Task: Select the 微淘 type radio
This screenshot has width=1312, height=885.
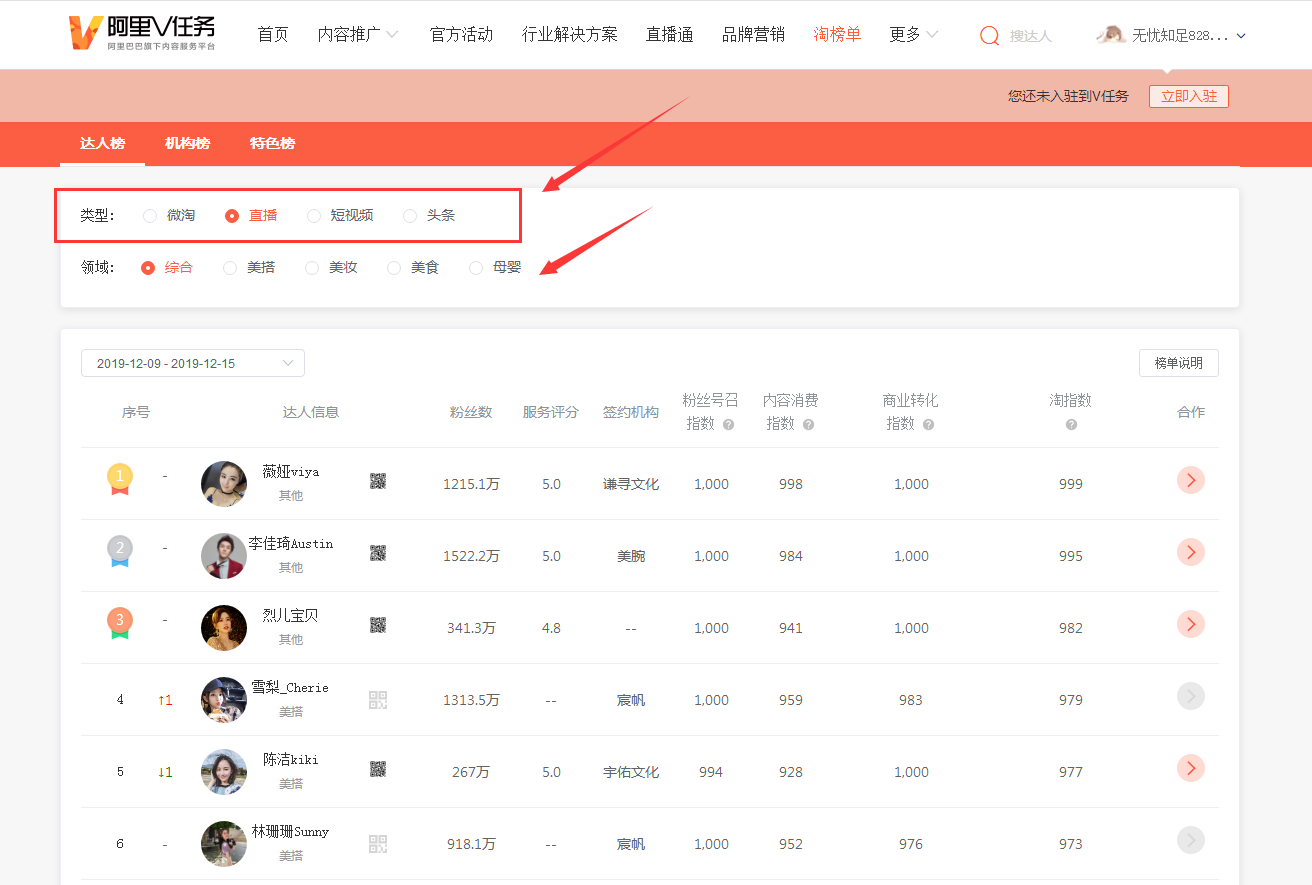Action: (x=150, y=215)
